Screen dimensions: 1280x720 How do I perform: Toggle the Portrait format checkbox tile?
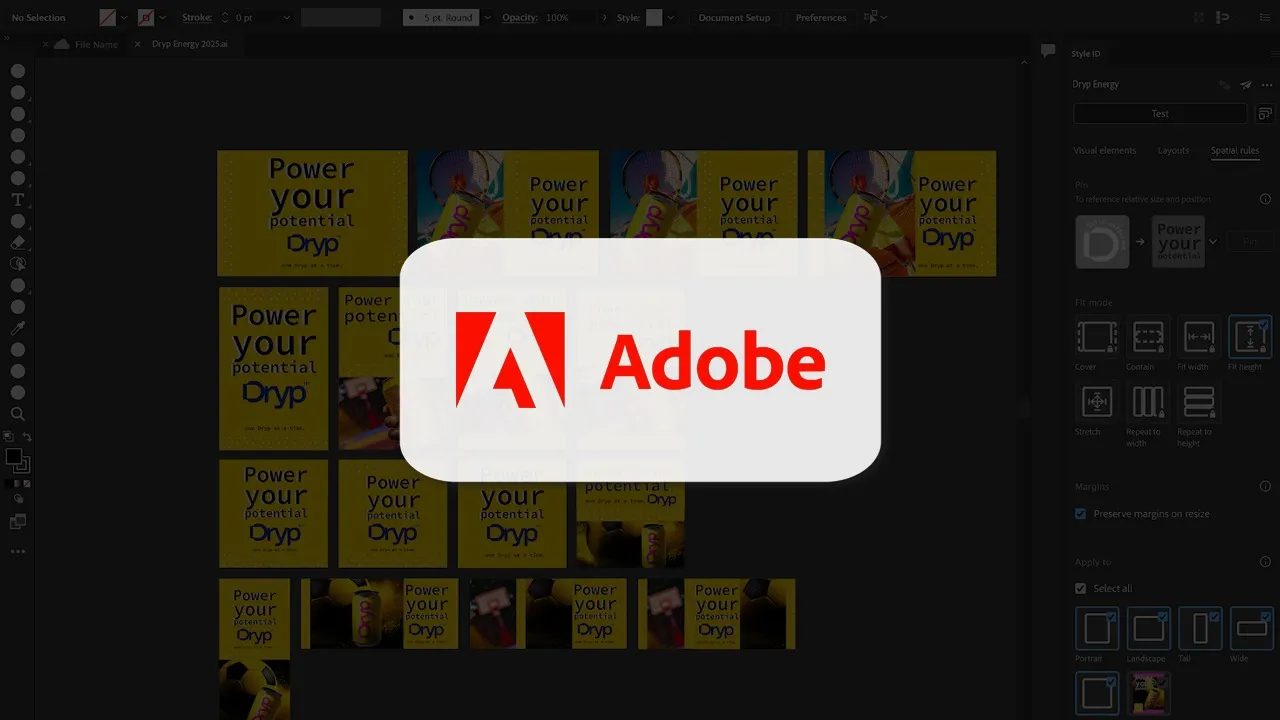[x=1097, y=629]
